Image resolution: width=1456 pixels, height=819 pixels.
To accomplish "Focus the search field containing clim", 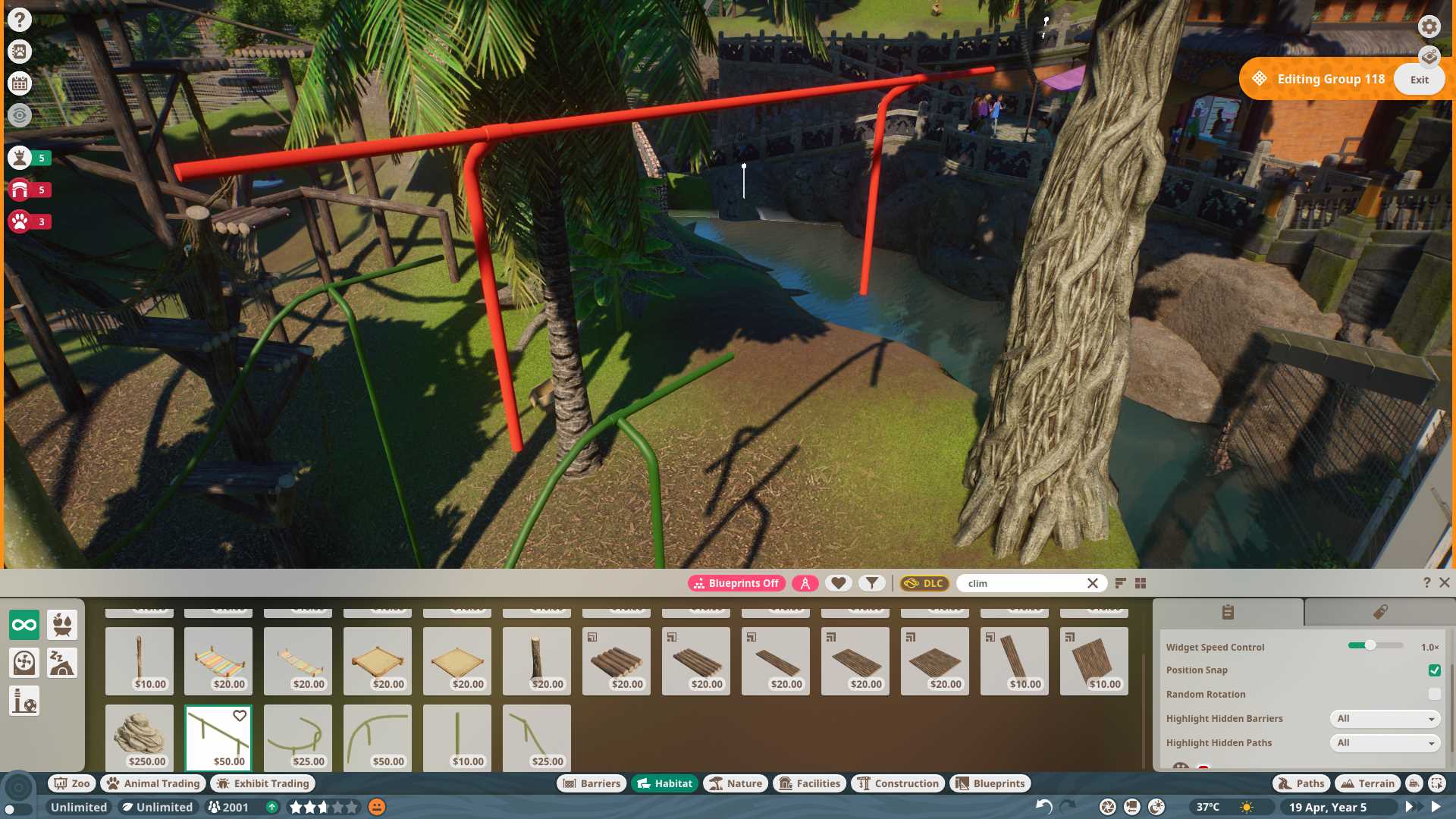I will click(x=1022, y=583).
